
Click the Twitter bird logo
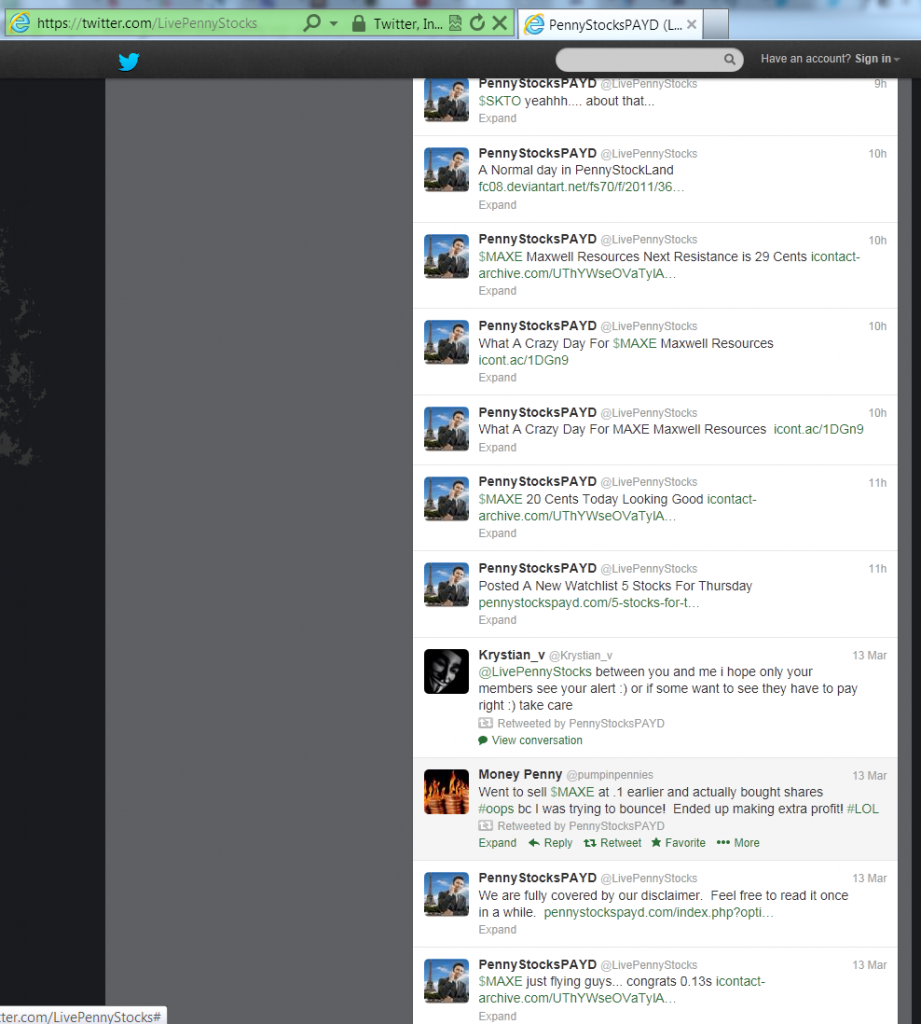click(x=128, y=62)
